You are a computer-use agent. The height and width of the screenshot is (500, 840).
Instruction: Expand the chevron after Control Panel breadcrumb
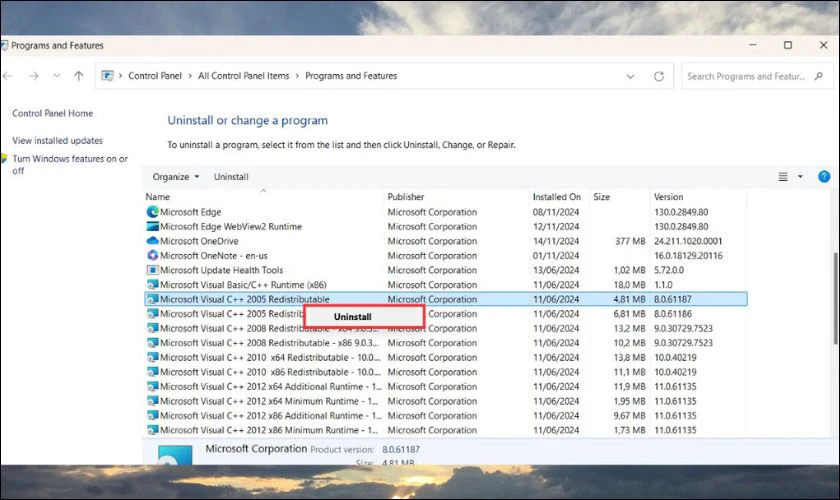pyautogui.click(x=190, y=76)
